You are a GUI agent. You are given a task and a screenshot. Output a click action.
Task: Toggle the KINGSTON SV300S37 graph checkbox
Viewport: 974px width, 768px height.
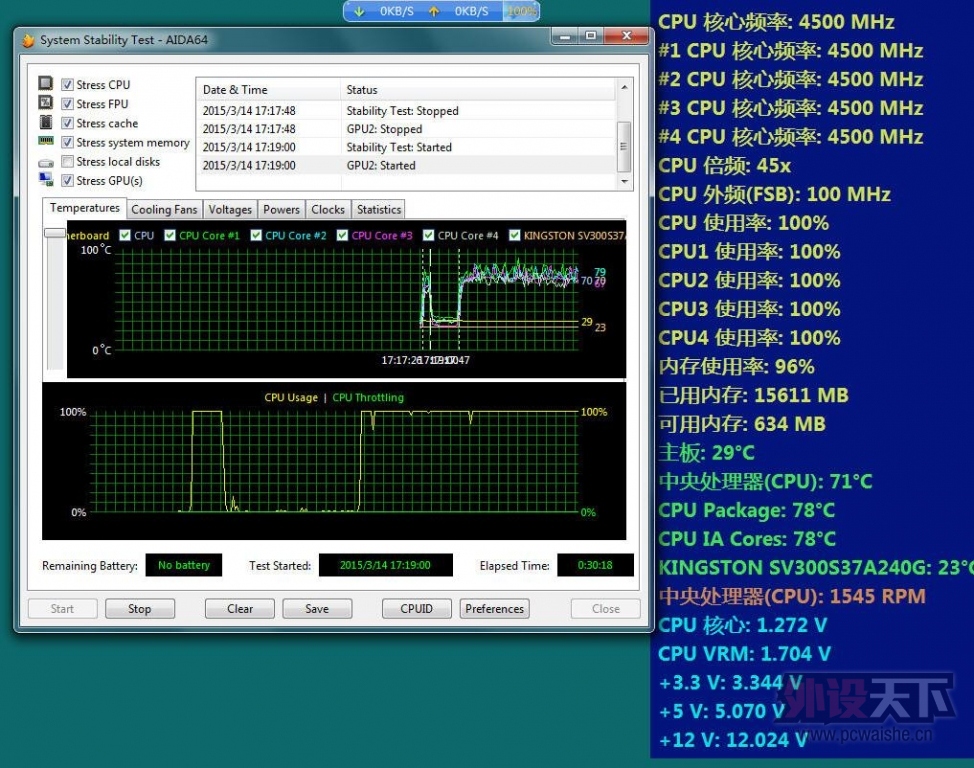click(514, 235)
